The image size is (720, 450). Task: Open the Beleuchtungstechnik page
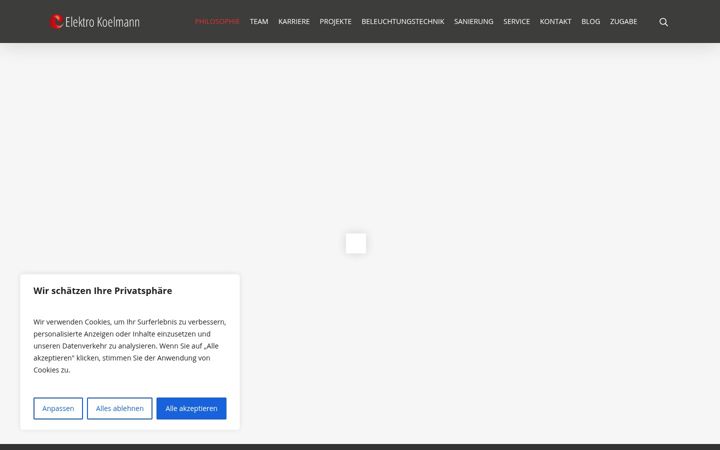click(x=403, y=22)
